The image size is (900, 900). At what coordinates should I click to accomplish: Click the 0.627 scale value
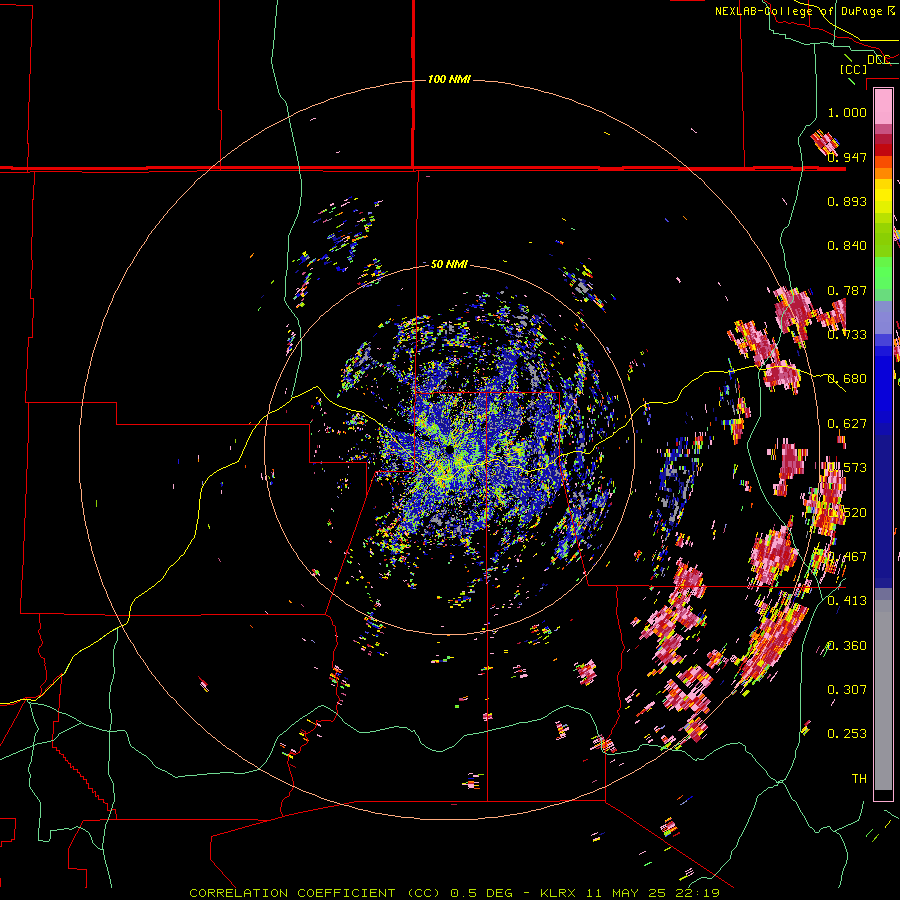coord(847,424)
